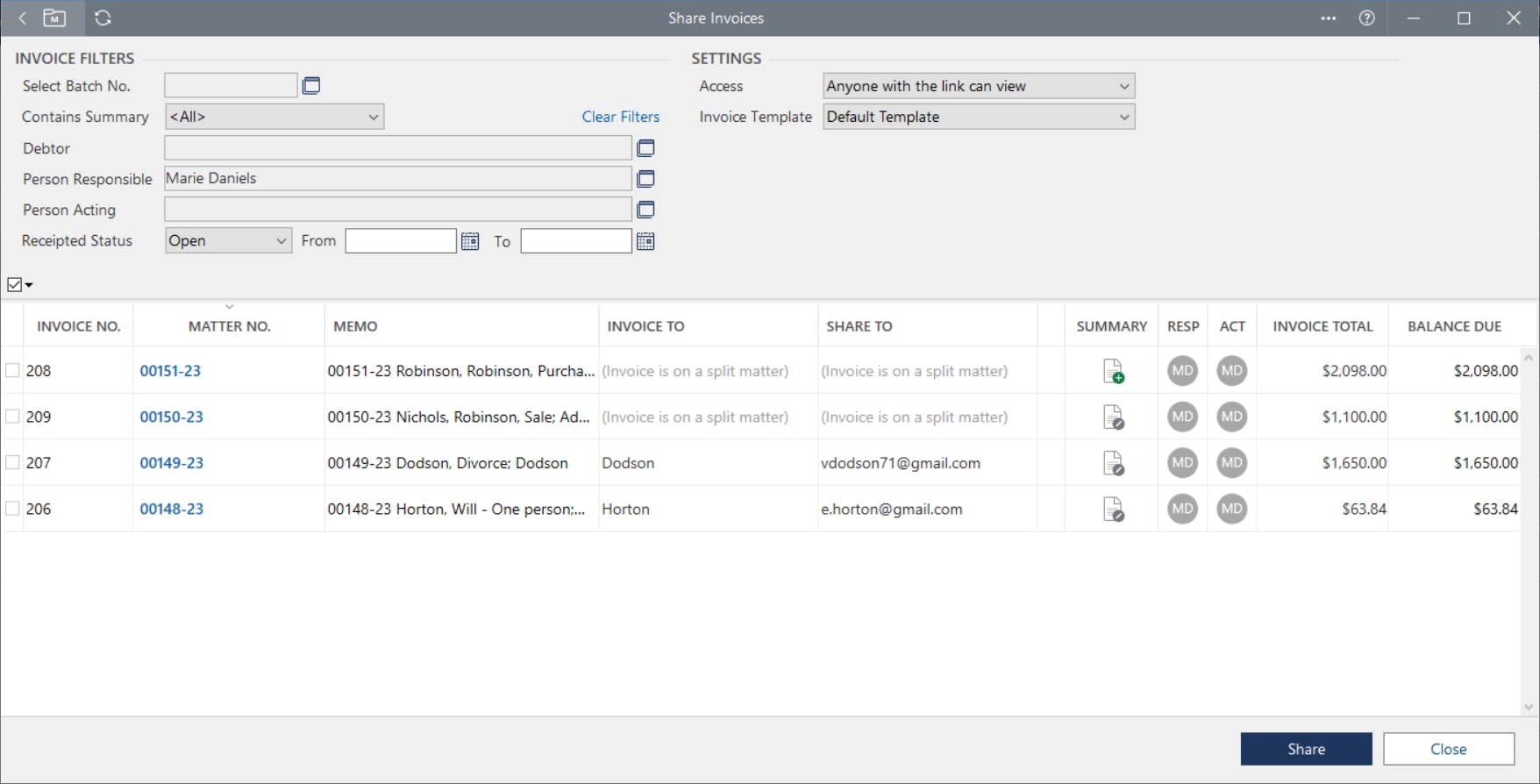Image resolution: width=1540 pixels, height=784 pixels.
Task: Open the matter folder icon in title bar
Action: pos(54,18)
